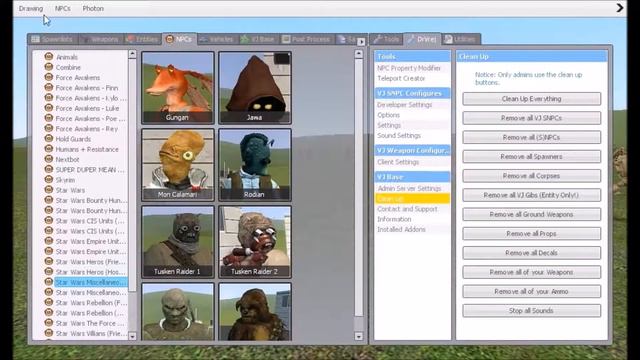Click the Star Wars The Force icon
The width and height of the screenshot is (640, 360).
click(x=49, y=323)
